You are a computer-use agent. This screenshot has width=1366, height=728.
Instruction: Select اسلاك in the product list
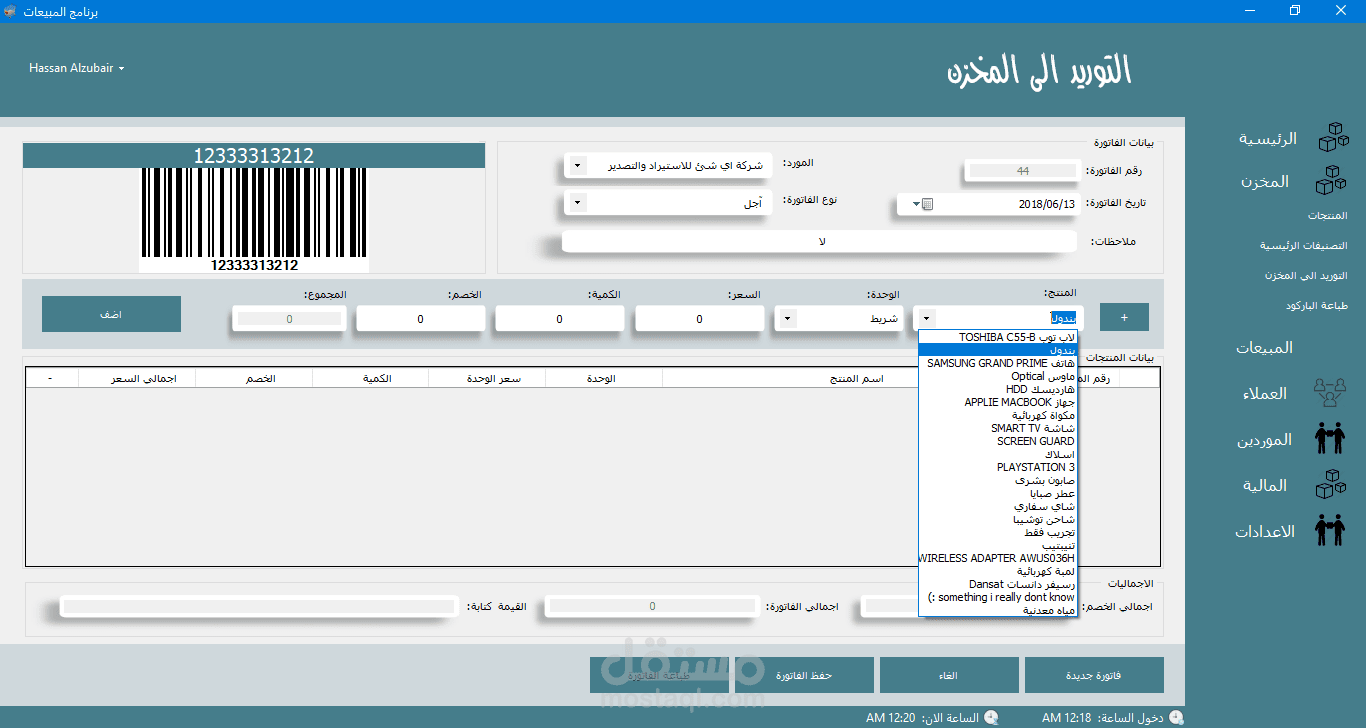tap(998, 454)
